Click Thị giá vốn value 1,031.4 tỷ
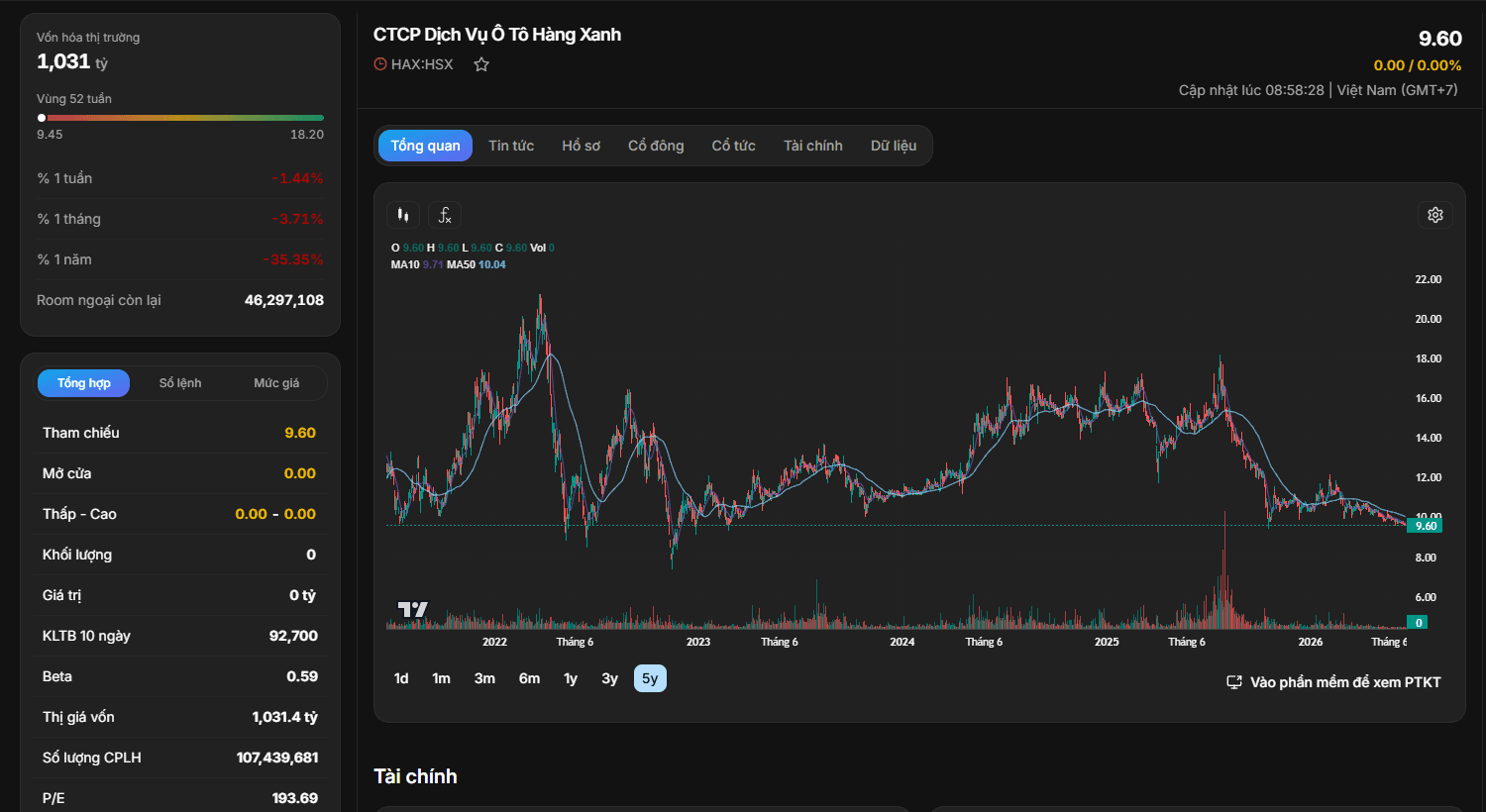1486x812 pixels. [x=285, y=717]
